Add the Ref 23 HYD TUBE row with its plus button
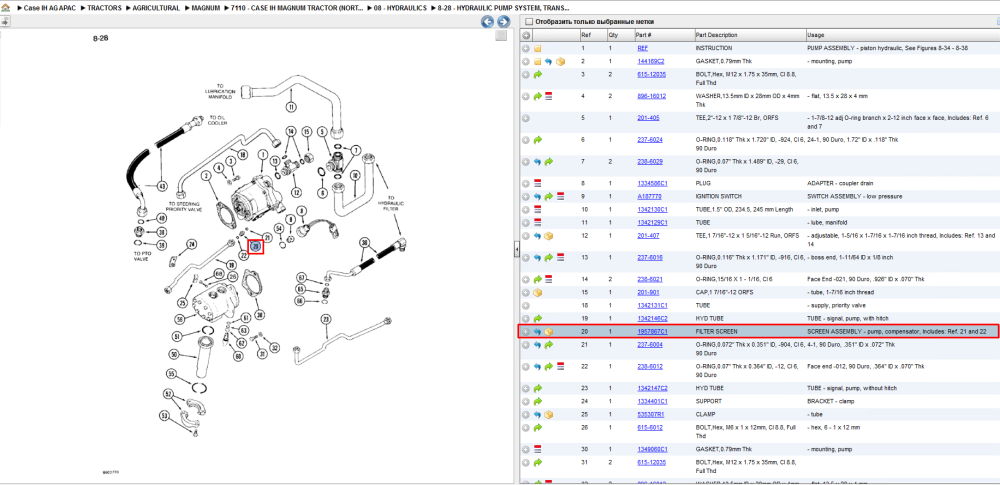 point(526,389)
